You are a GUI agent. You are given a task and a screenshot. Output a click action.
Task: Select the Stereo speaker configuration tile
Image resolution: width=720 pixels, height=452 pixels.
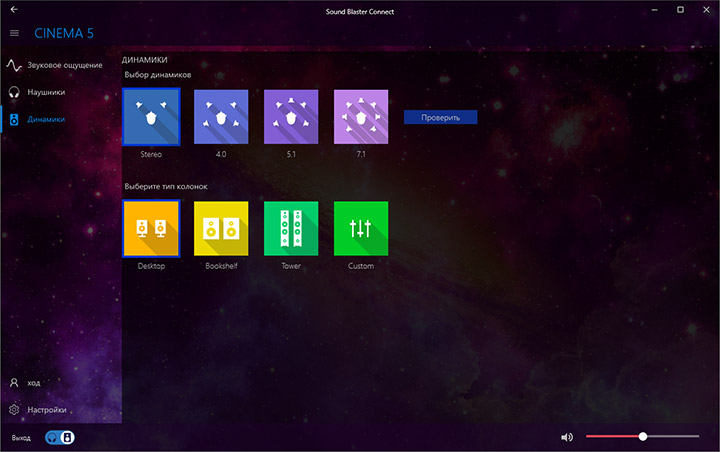151,117
